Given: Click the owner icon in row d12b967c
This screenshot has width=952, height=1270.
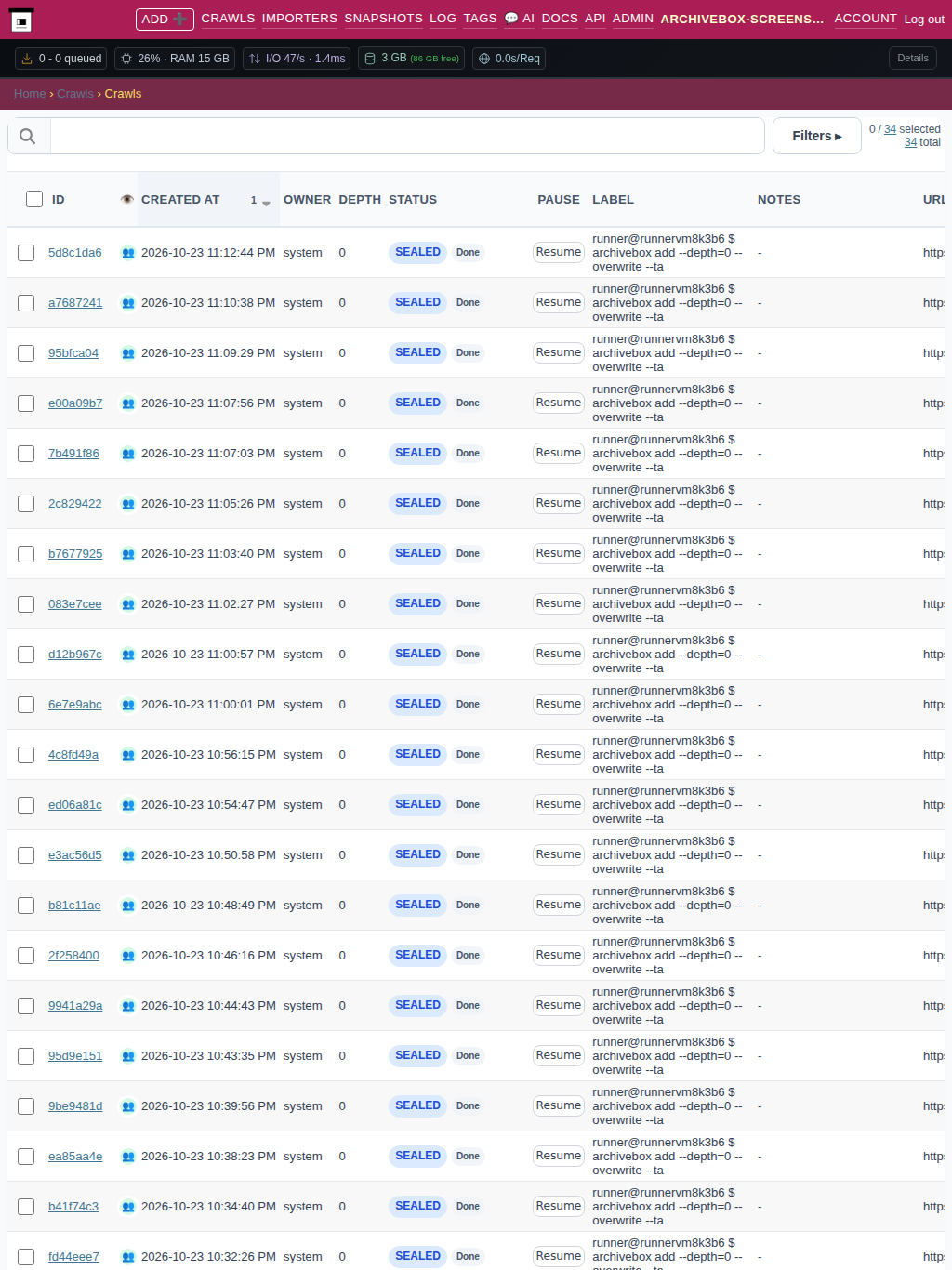Looking at the screenshot, I should tap(128, 655).
